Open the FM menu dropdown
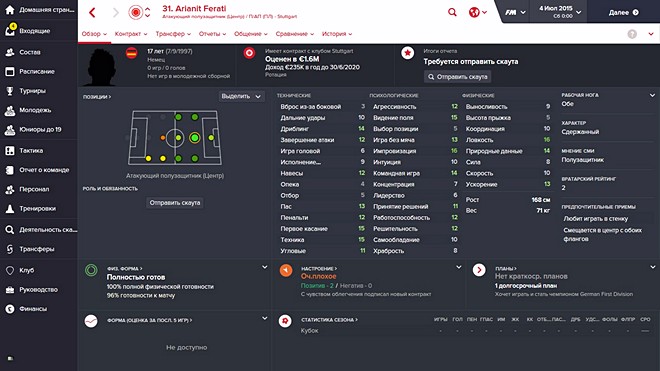Image resolution: width=660 pixels, height=371 pixels. click(x=515, y=12)
